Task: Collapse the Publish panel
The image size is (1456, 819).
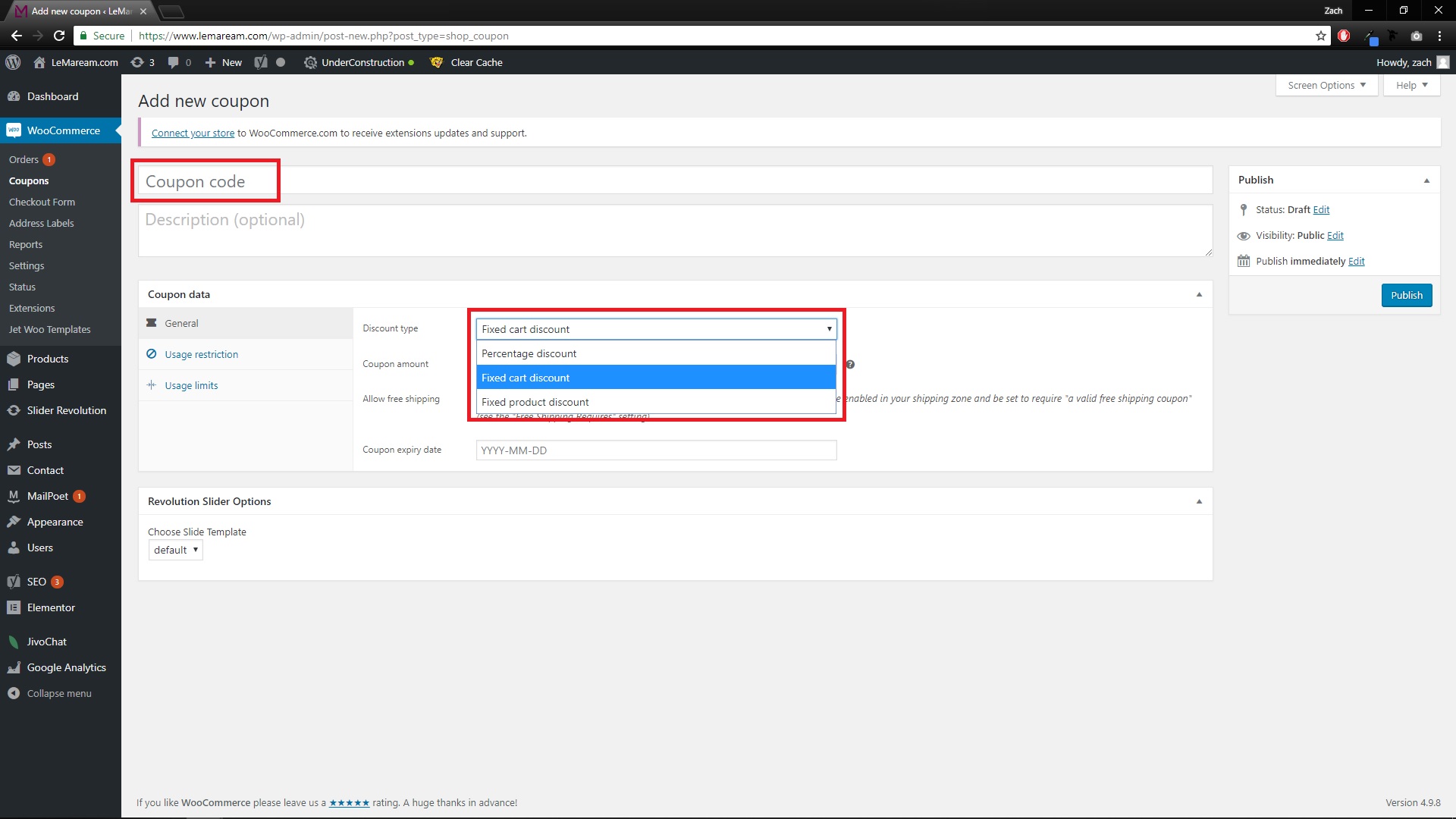Action: [x=1426, y=180]
